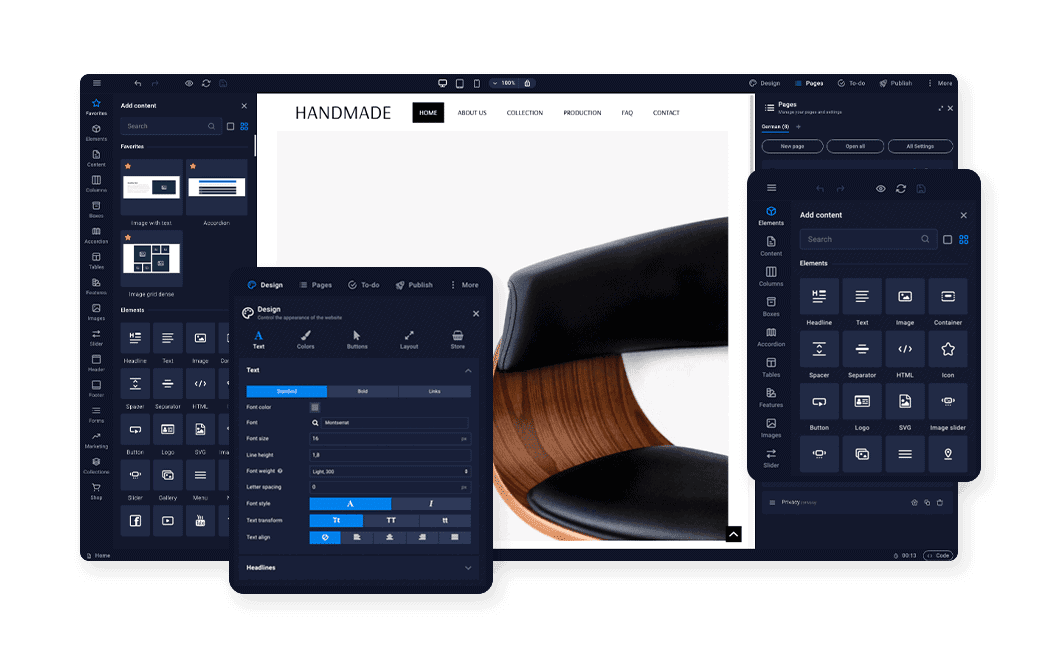
Task: Collapse the Text section in Design panel
Action: (x=468, y=370)
